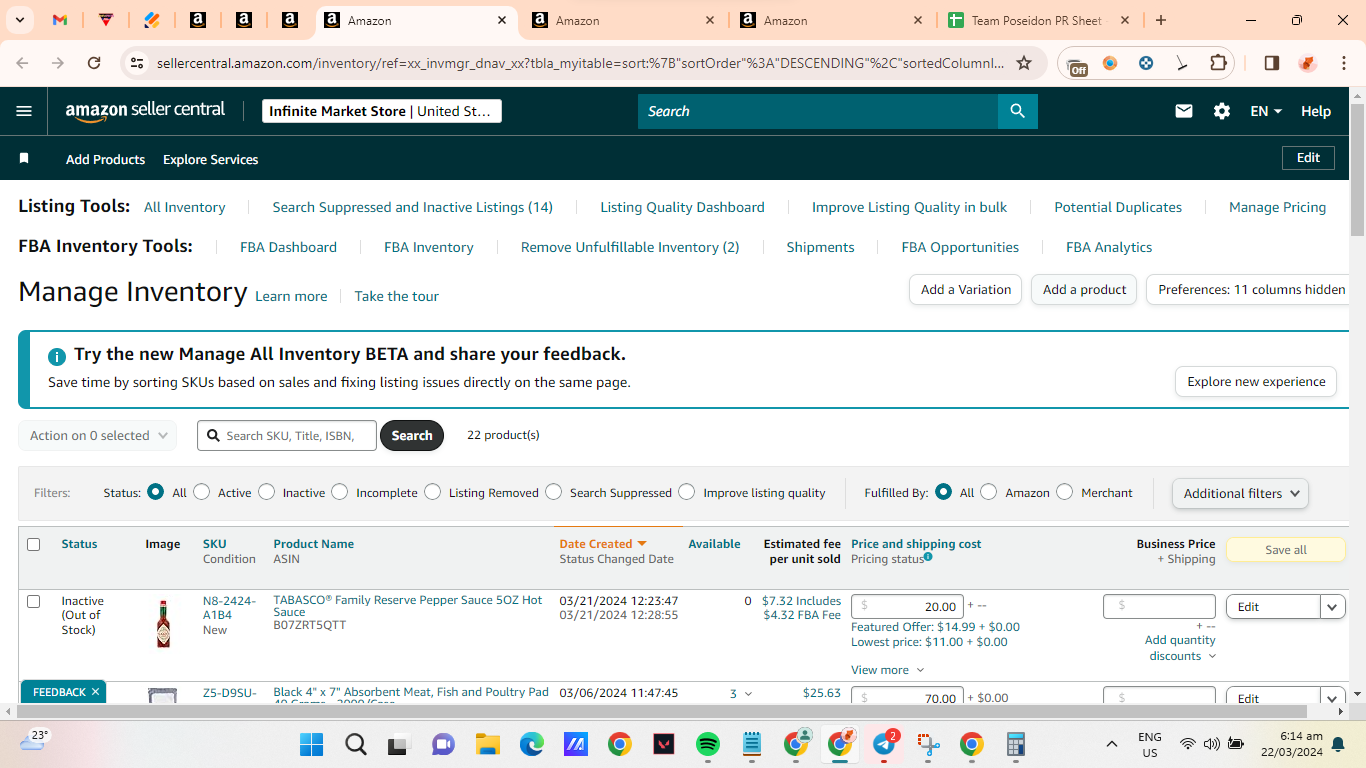Screen dimensions: 1366x768
Task: Open the Shipments tool
Action: pos(820,247)
